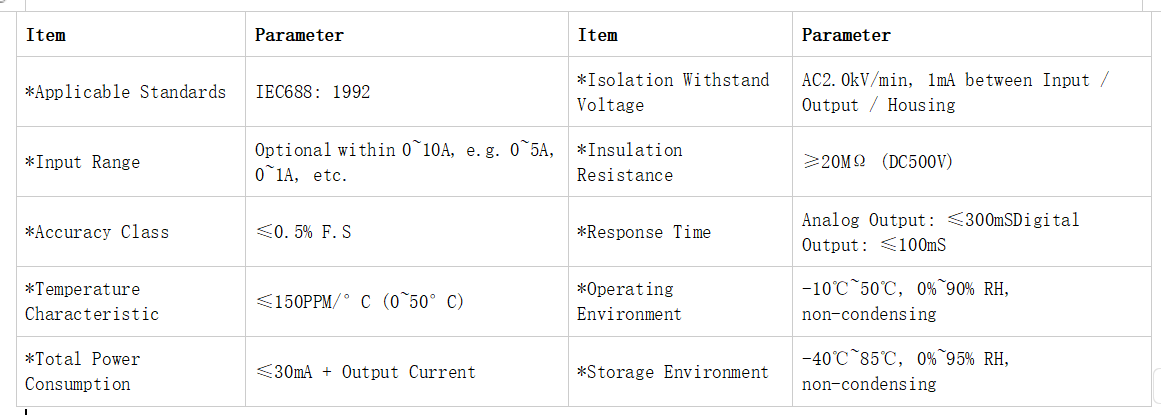1161x415 pixels.
Task: Select the '*Total Power Consumption' cell
Action: (131, 371)
